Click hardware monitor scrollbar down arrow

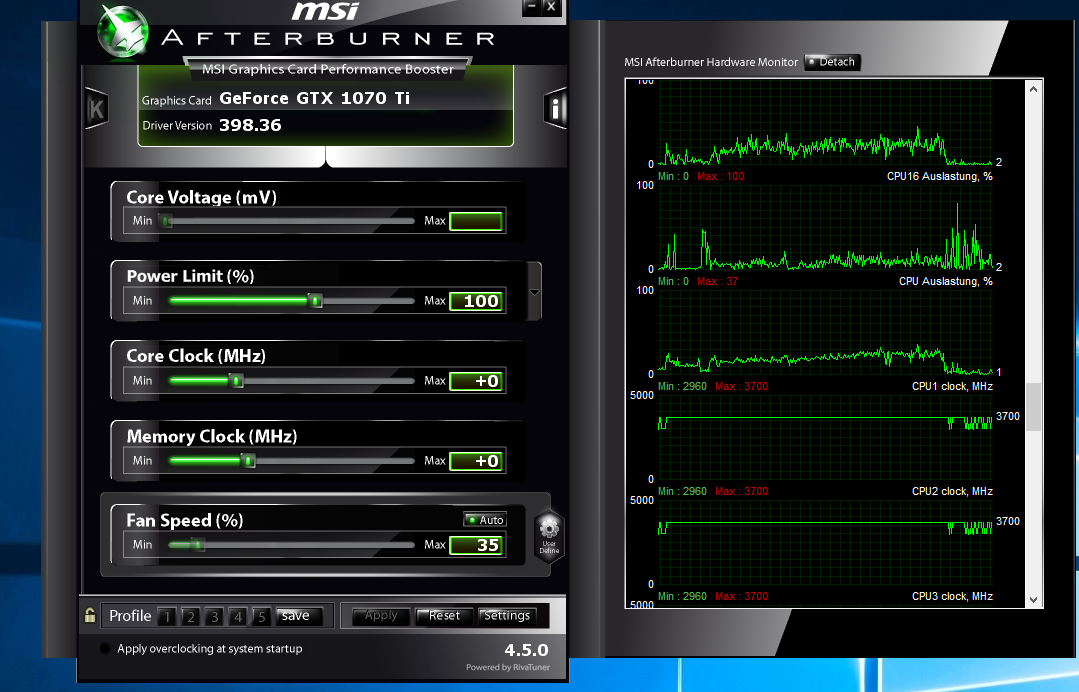click(1033, 599)
